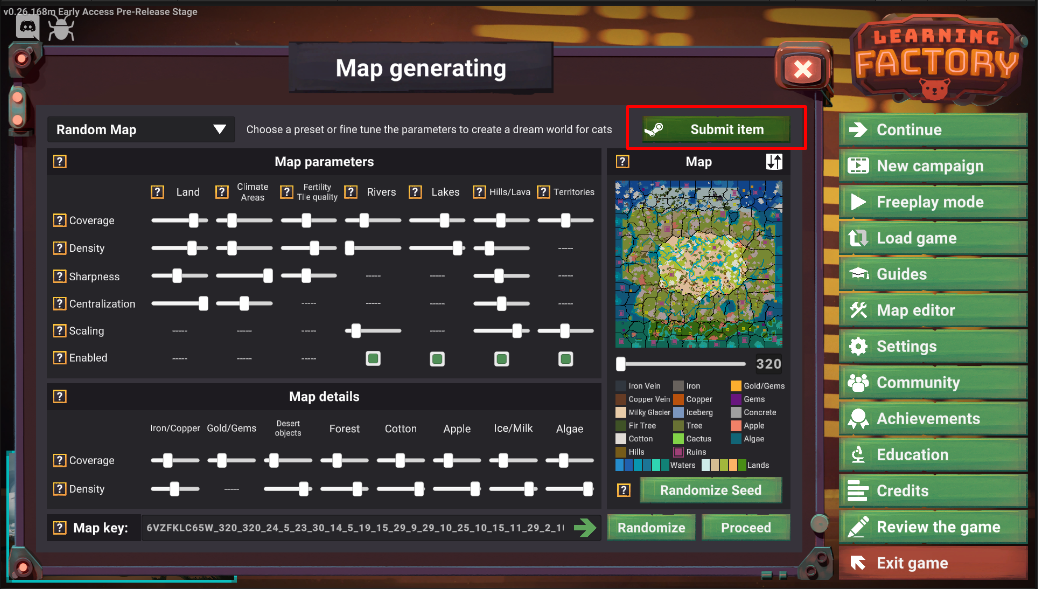
Task: Click the help icon in the Map panel header
Action: [x=622, y=161]
